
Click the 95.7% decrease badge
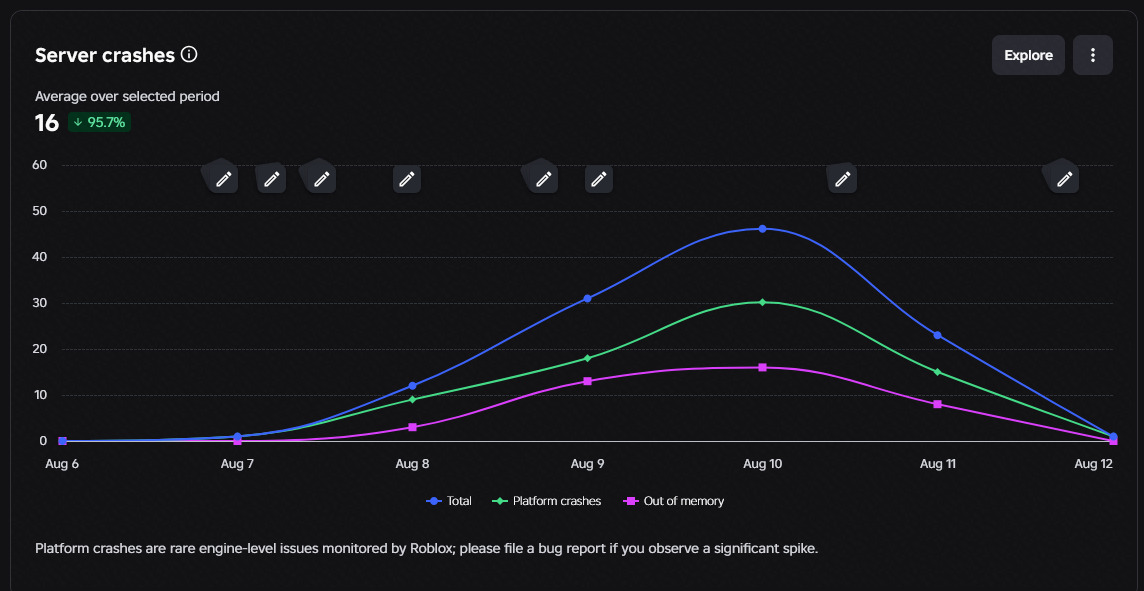pyautogui.click(x=100, y=123)
